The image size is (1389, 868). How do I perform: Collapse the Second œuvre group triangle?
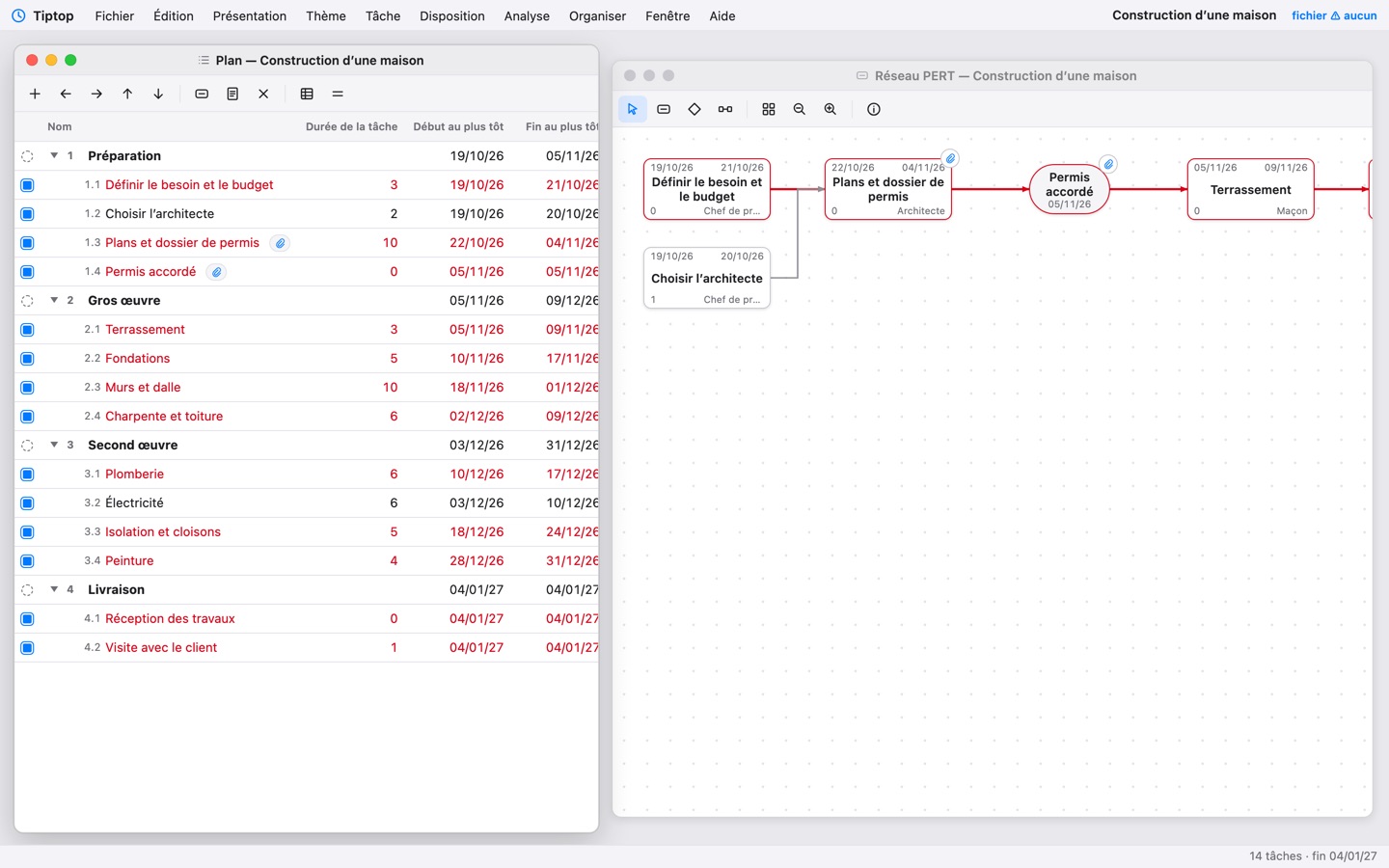pos(54,445)
